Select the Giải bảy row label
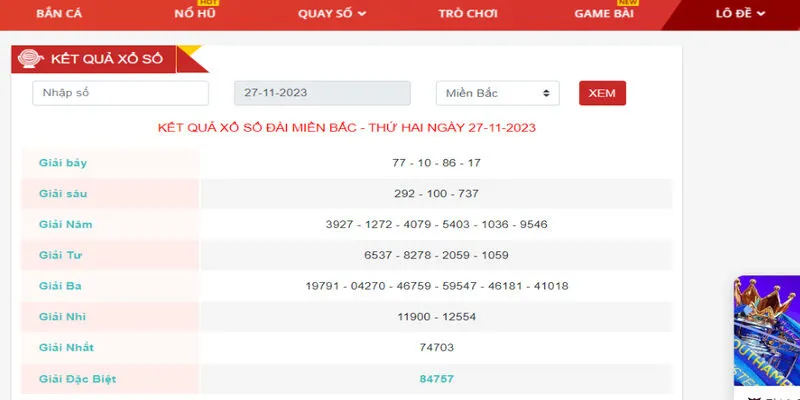 click(x=65, y=163)
